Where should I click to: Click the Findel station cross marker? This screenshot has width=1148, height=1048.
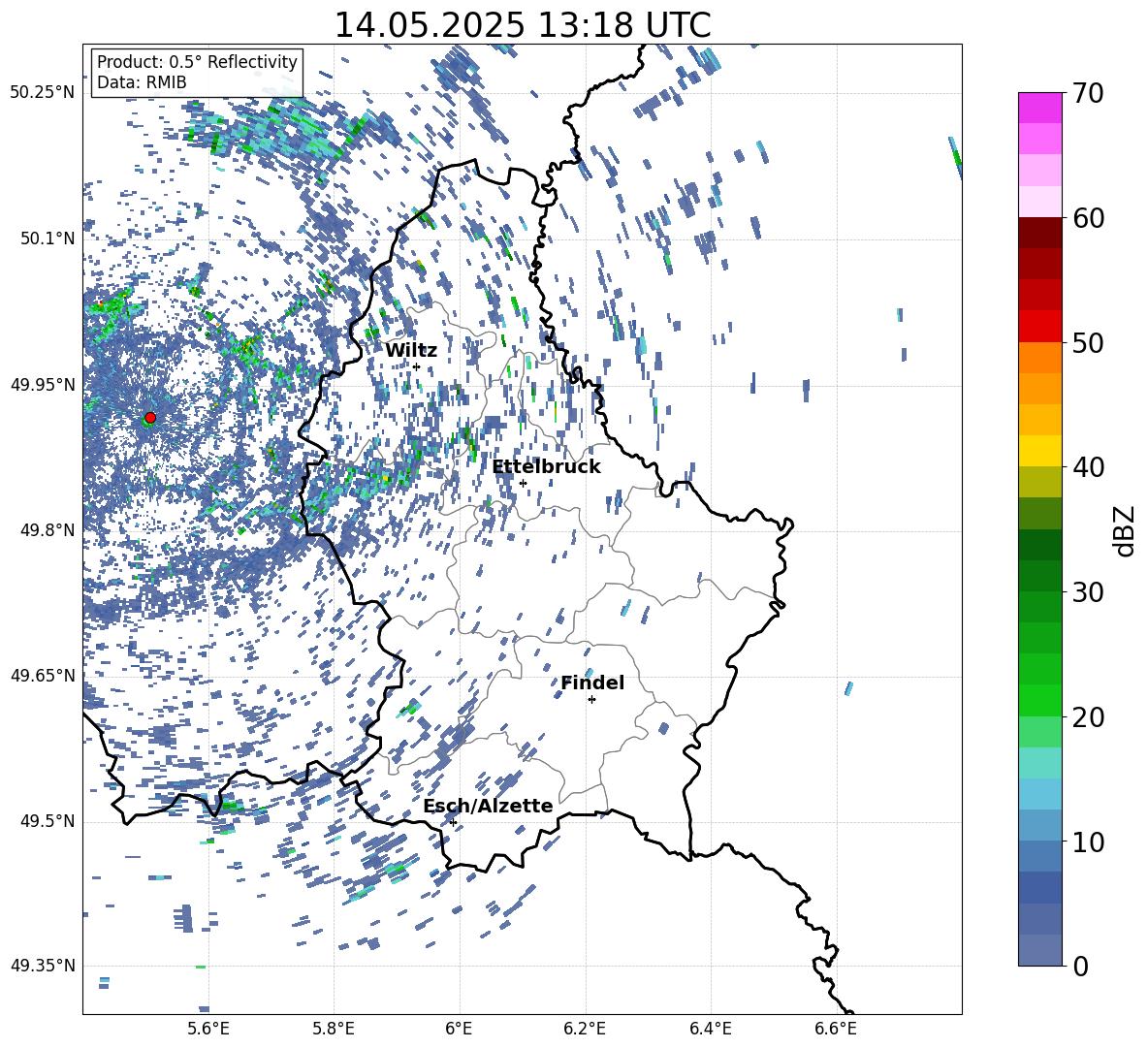coord(591,700)
